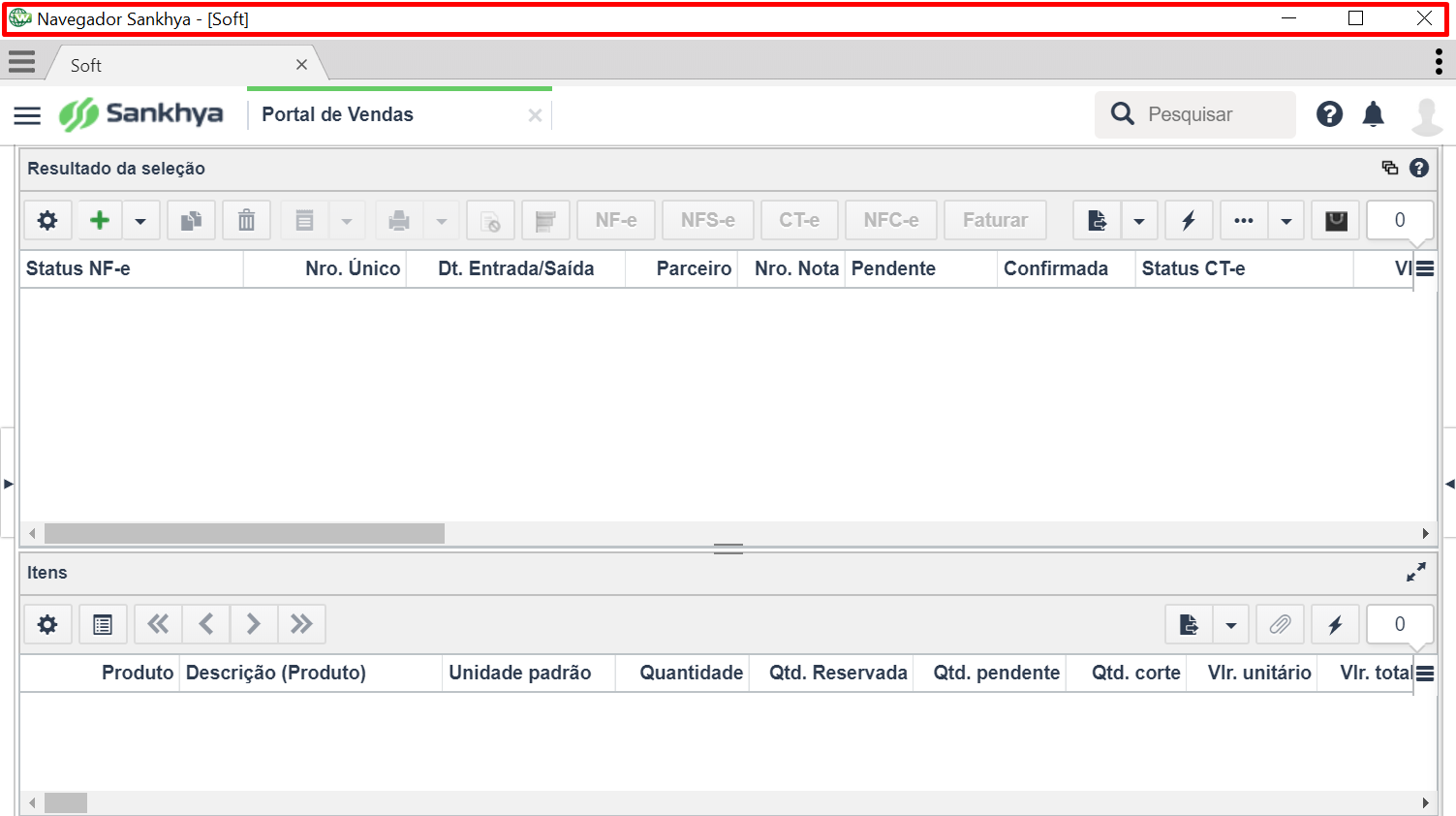
Task: Toggle the grid/form view icon in Itens
Action: [x=103, y=624]
